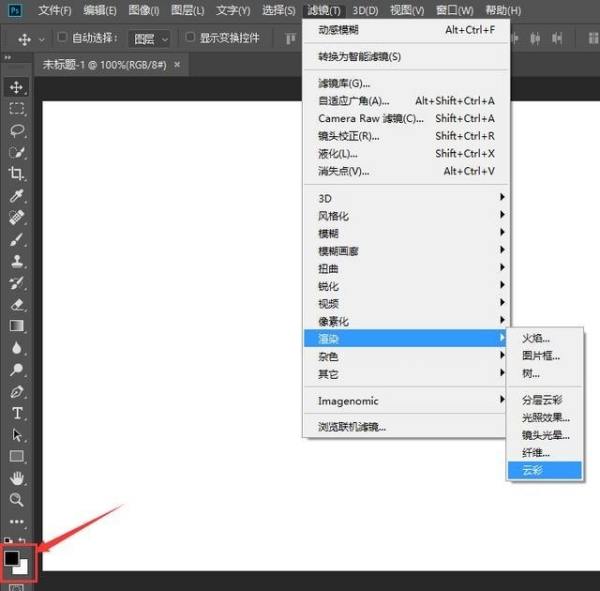The image size is (600, 591).
Task: Expand the 像素化 submenu
Action: click(405, 321)
